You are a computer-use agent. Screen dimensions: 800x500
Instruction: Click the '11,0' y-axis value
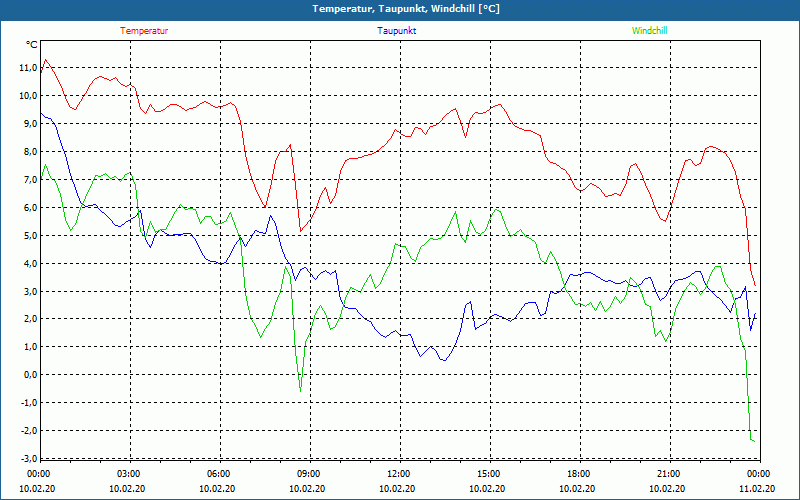pyautogui.click(x=28, y=68)
